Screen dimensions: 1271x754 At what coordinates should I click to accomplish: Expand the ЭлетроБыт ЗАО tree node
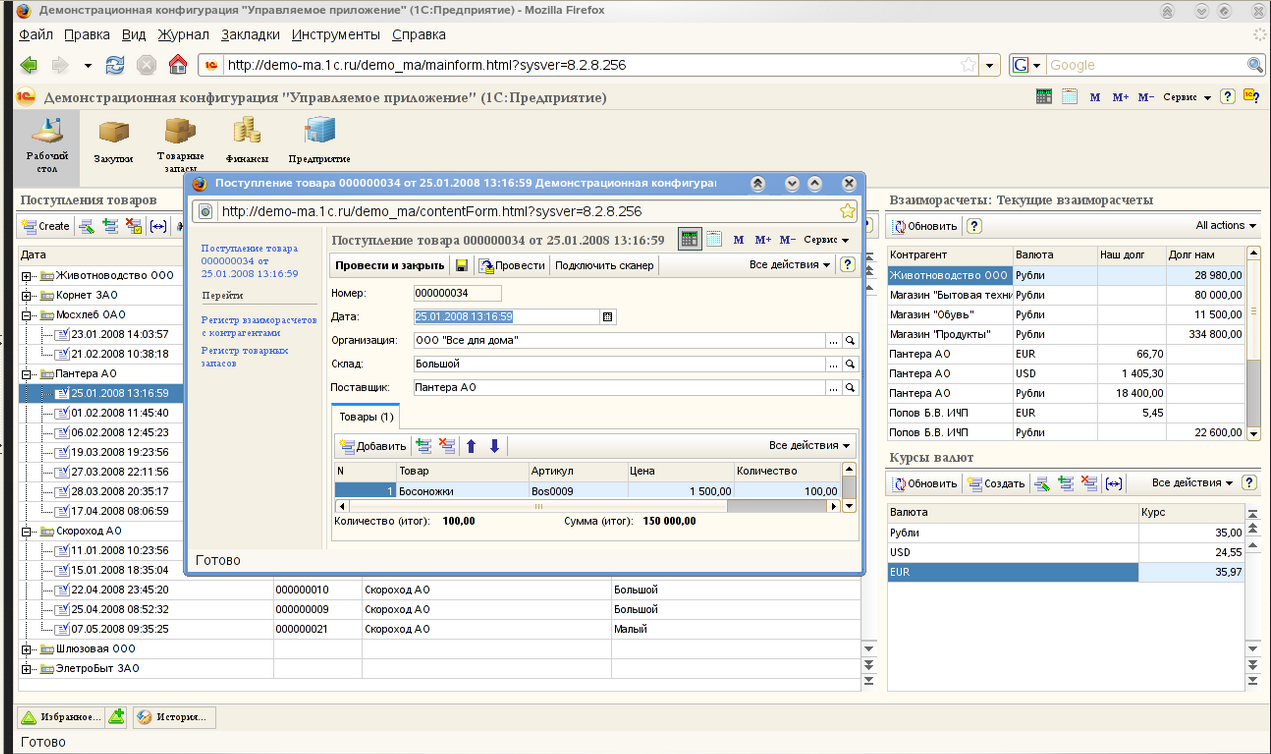coord(26,668)
